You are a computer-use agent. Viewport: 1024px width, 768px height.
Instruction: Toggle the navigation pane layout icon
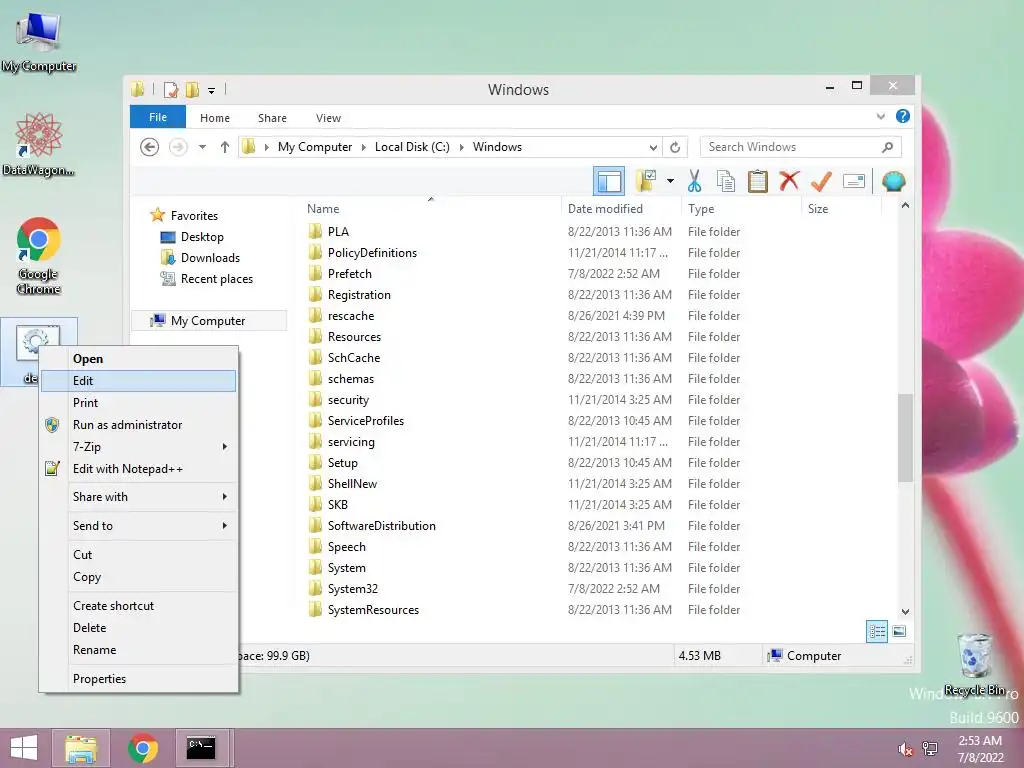point(609,182)
